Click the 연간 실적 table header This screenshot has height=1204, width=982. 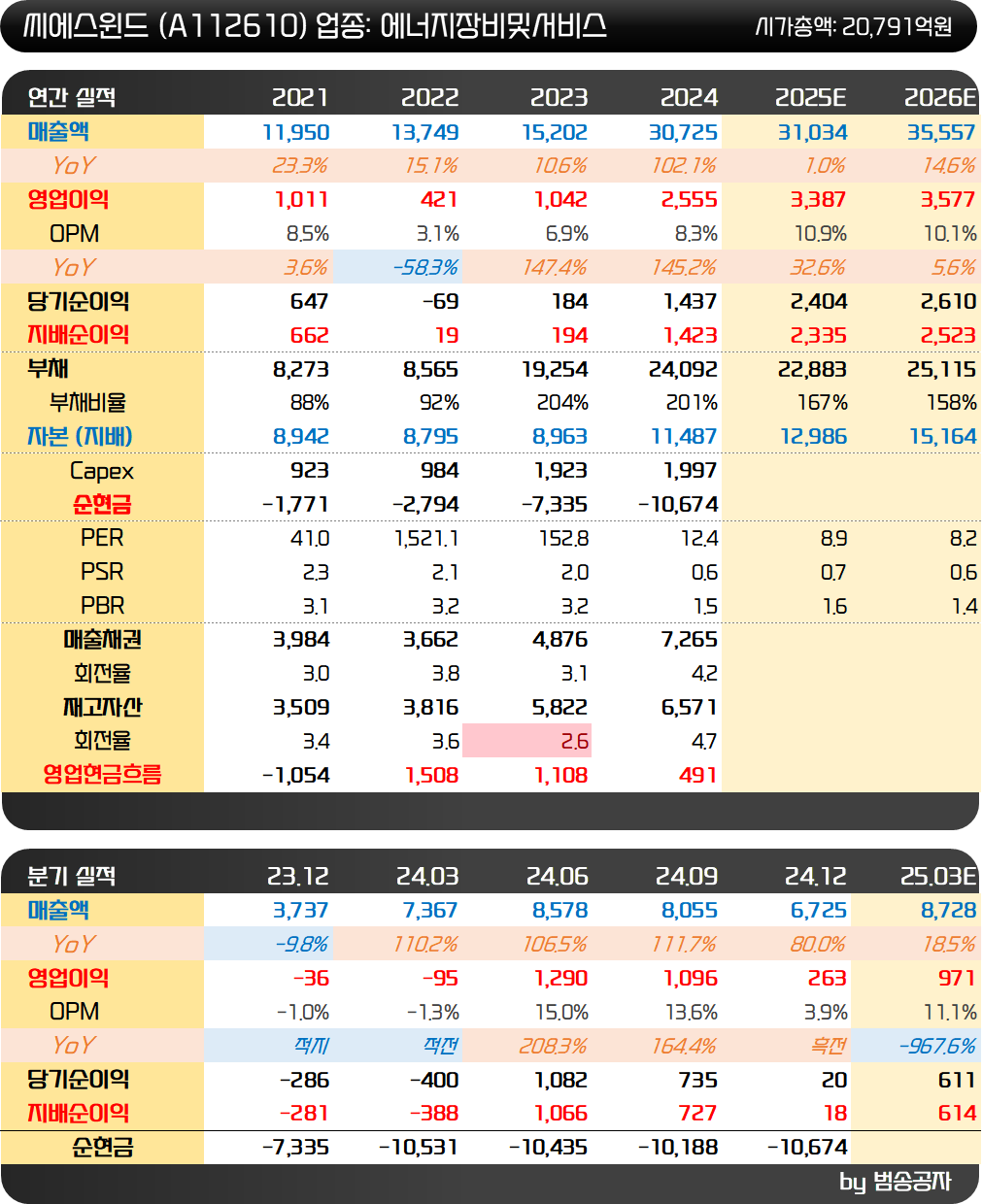pyautogui.click(x=72, y=97)
